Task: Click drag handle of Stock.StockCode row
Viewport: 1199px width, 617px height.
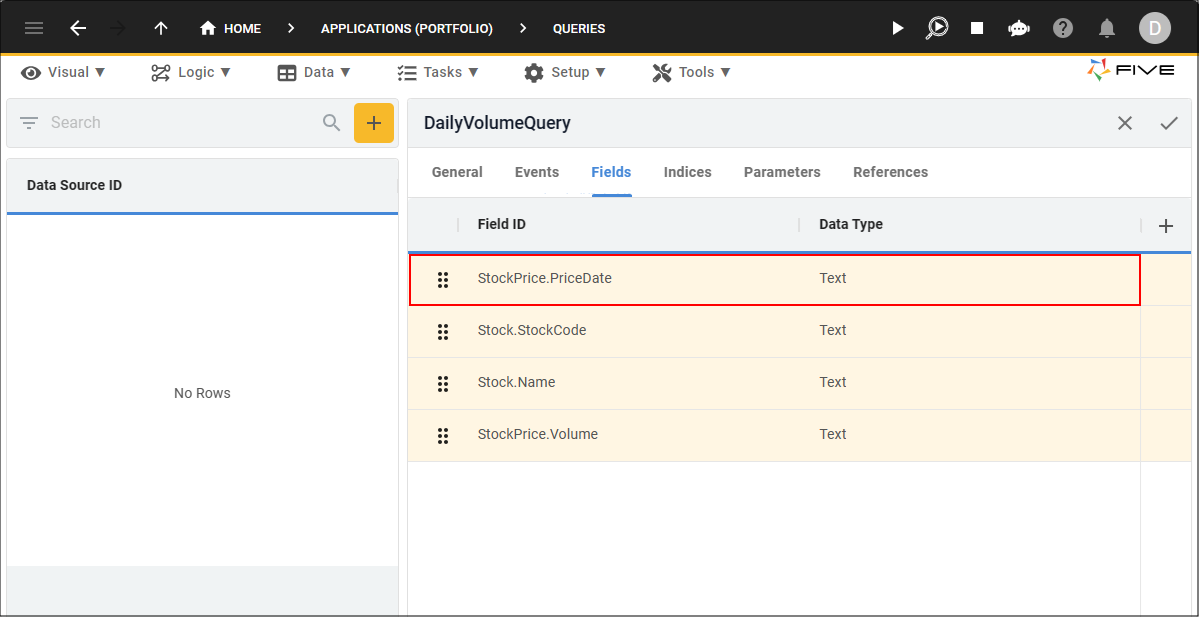Action: (442, 332)
